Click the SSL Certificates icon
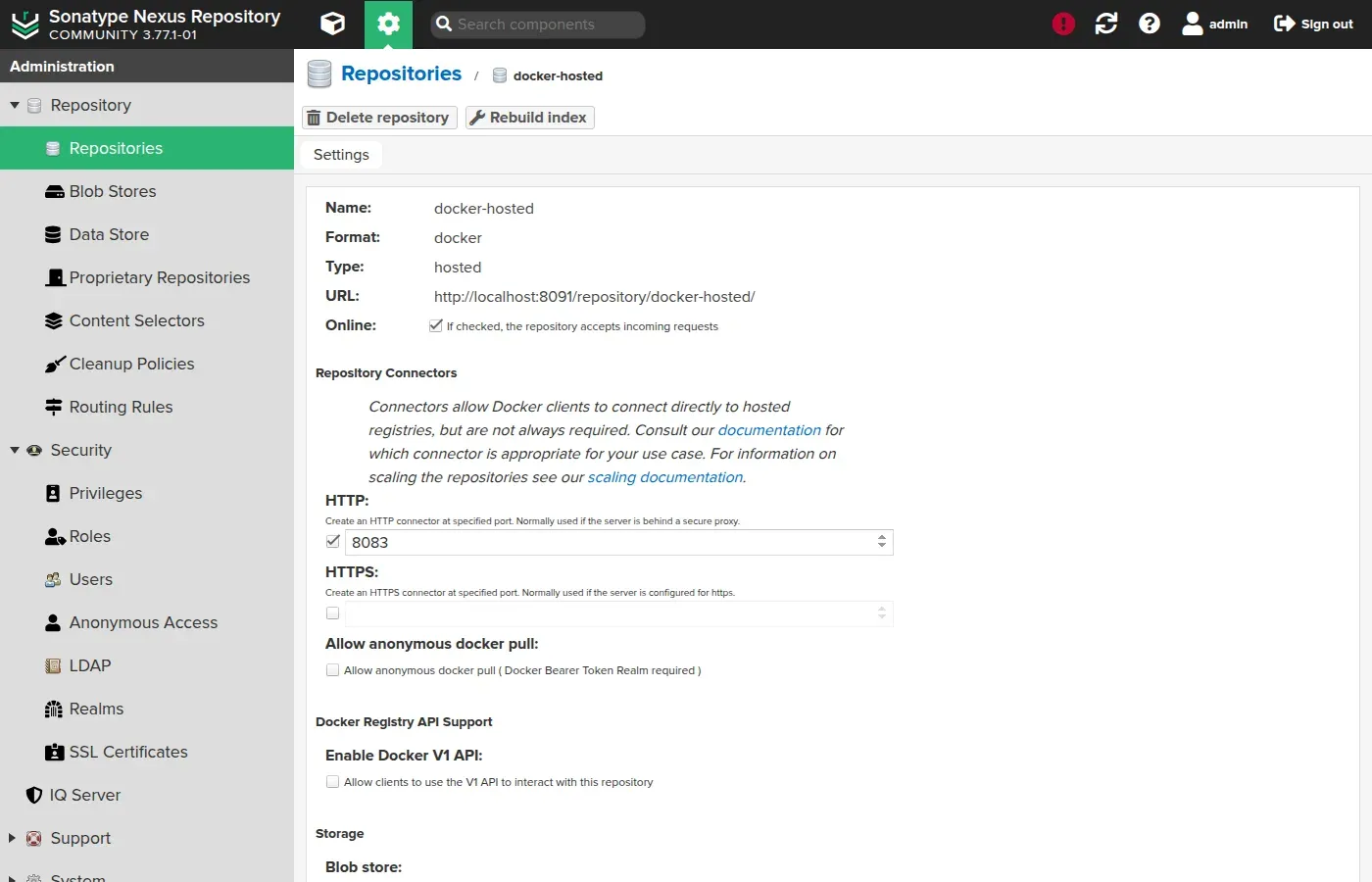 [54, 752]
